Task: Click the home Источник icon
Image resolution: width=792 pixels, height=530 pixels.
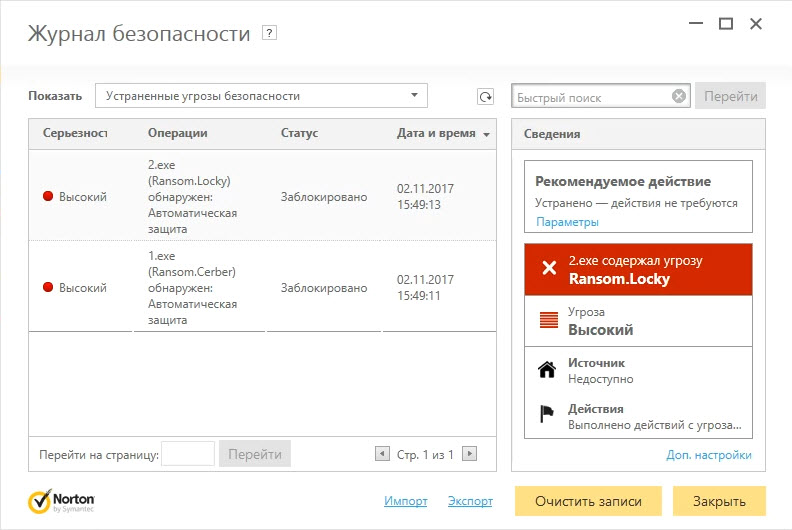Action: (x=547, y=370)
